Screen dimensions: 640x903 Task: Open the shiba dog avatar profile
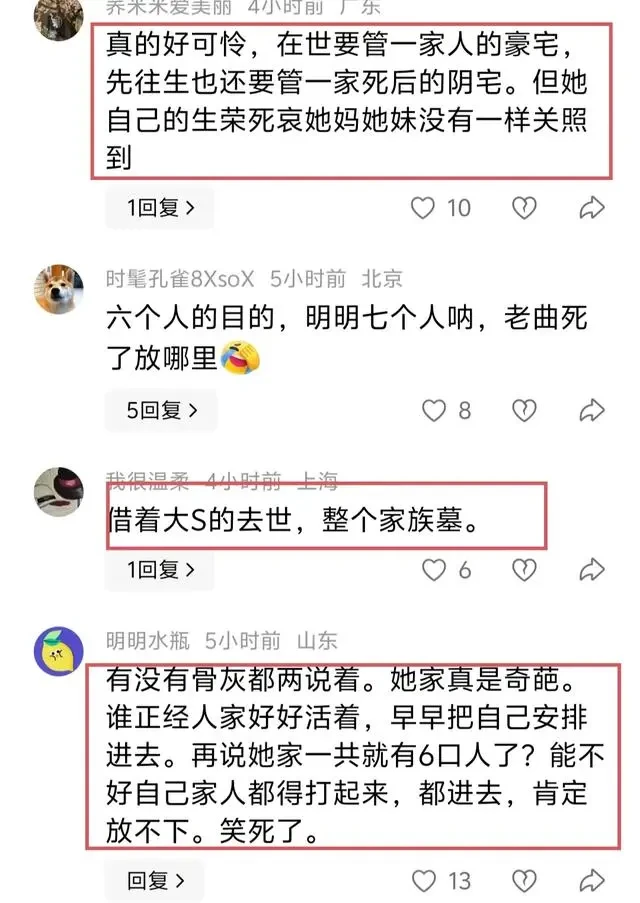point(59,289)
